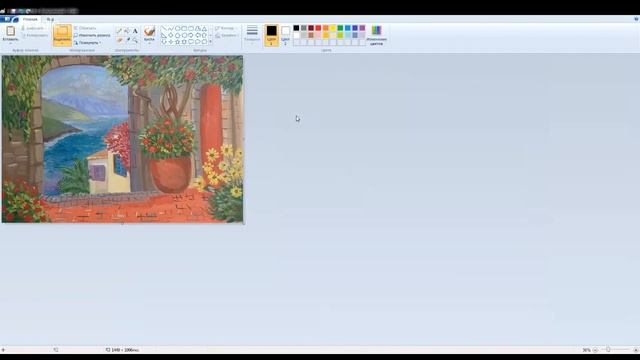Choose the purple palette swatch
The image size is (640, 360).
[362, 28]
